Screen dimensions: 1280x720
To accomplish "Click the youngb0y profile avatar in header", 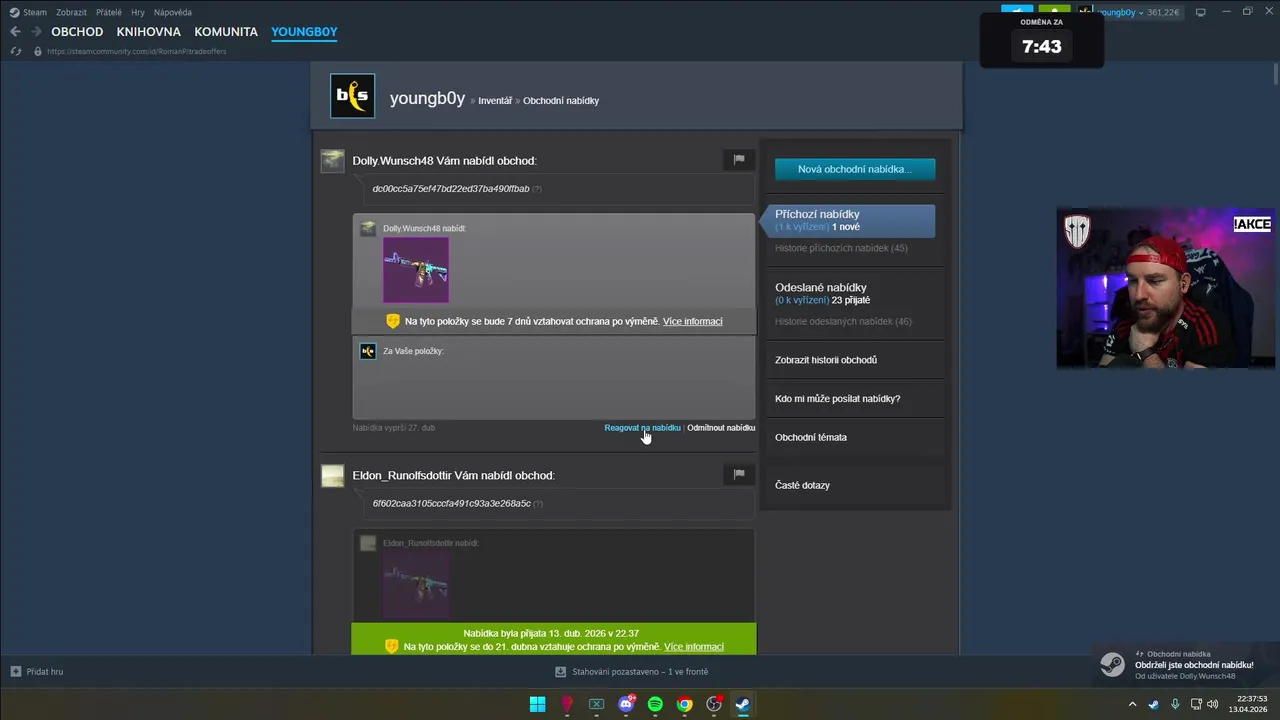I will 353,96.
